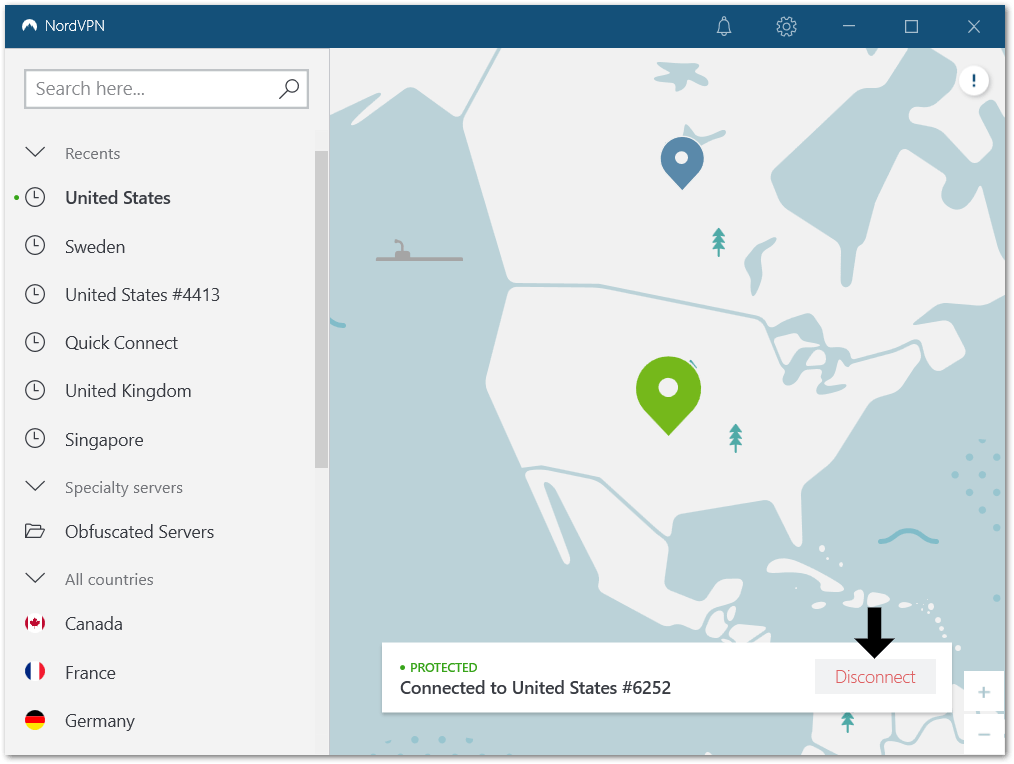
Task: Connect to United Kingdom
Action: tap(128, 391)
